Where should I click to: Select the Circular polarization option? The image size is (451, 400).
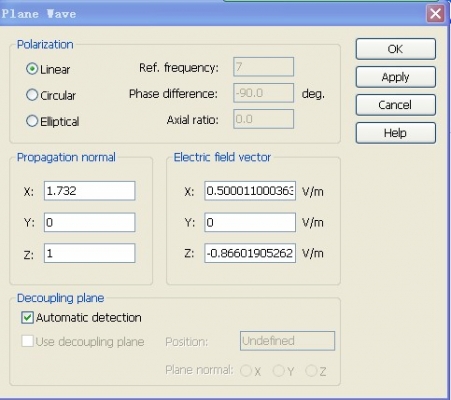[32, 95]
